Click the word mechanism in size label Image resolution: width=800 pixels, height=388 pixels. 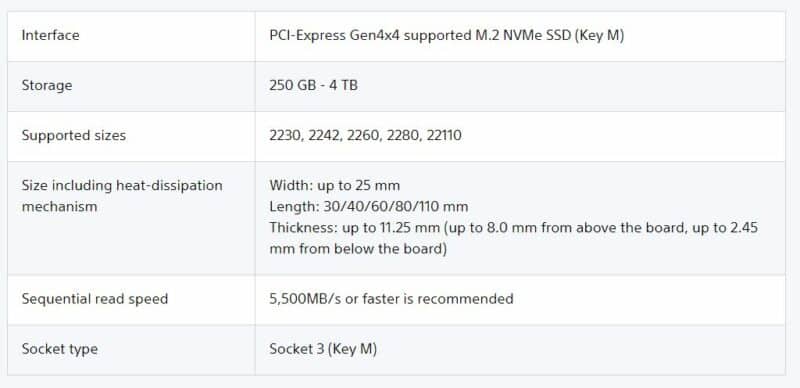point(59,207)
